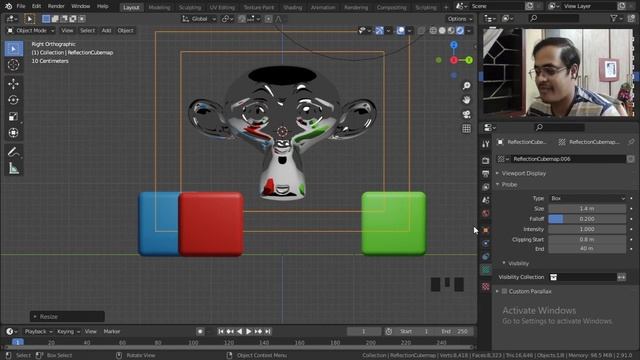The height and width of the screenshot is (360, 640).
Task: Open the viewport Select menu
Action: [x=87, y=31]
